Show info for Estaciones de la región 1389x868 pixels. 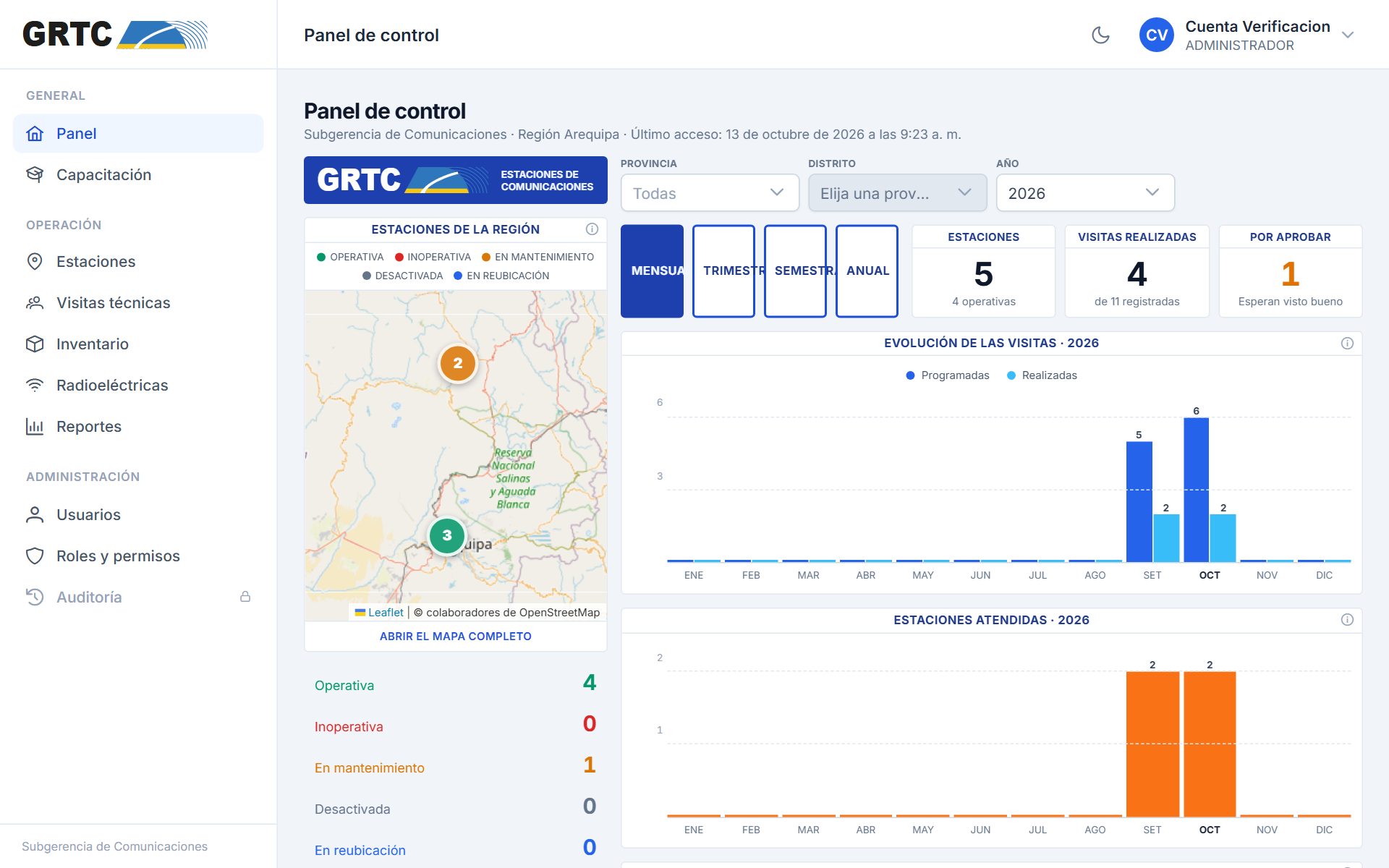point(592,229)
